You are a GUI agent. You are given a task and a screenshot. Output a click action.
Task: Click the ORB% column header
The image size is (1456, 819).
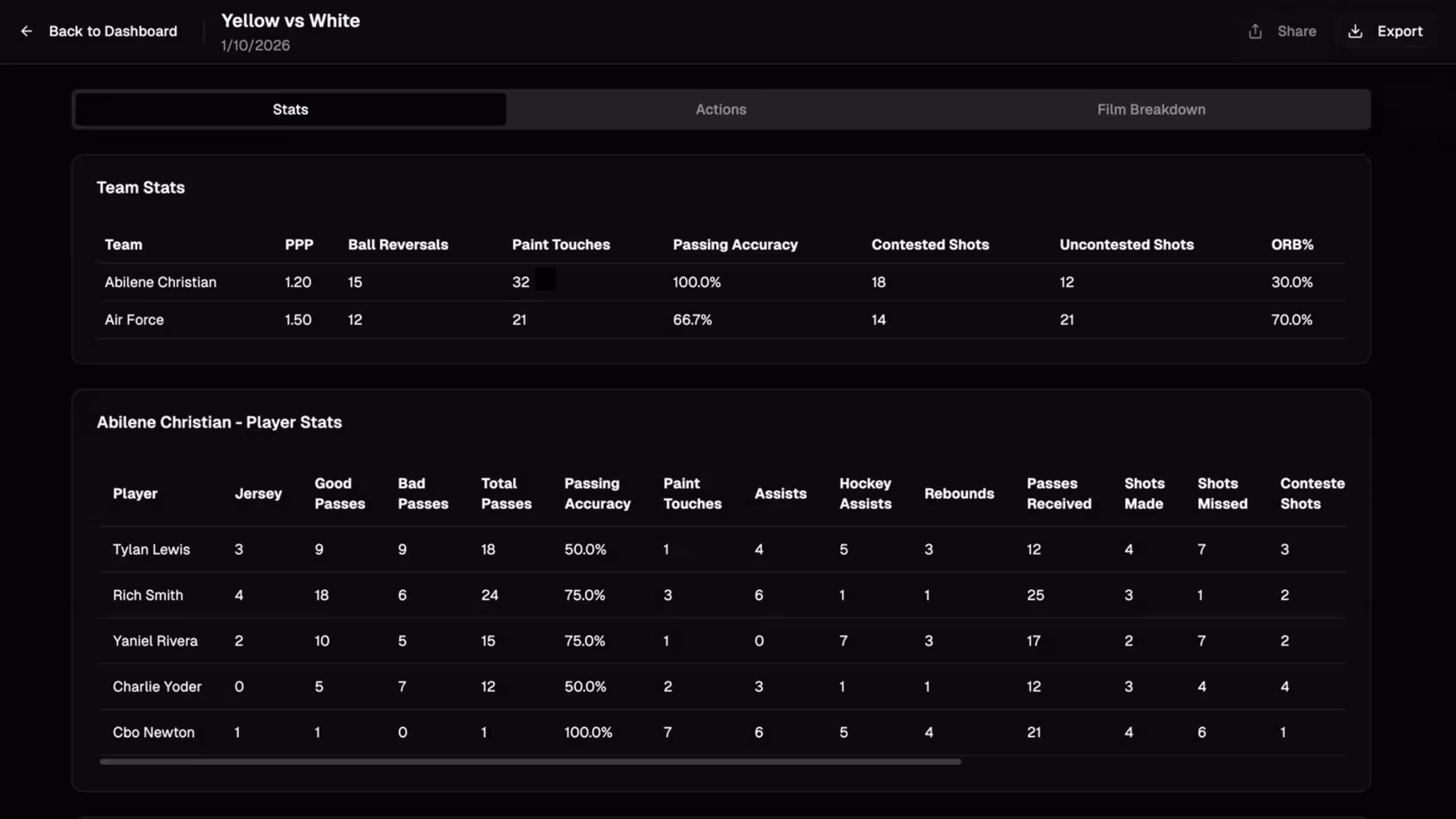tap(1292, 245)
